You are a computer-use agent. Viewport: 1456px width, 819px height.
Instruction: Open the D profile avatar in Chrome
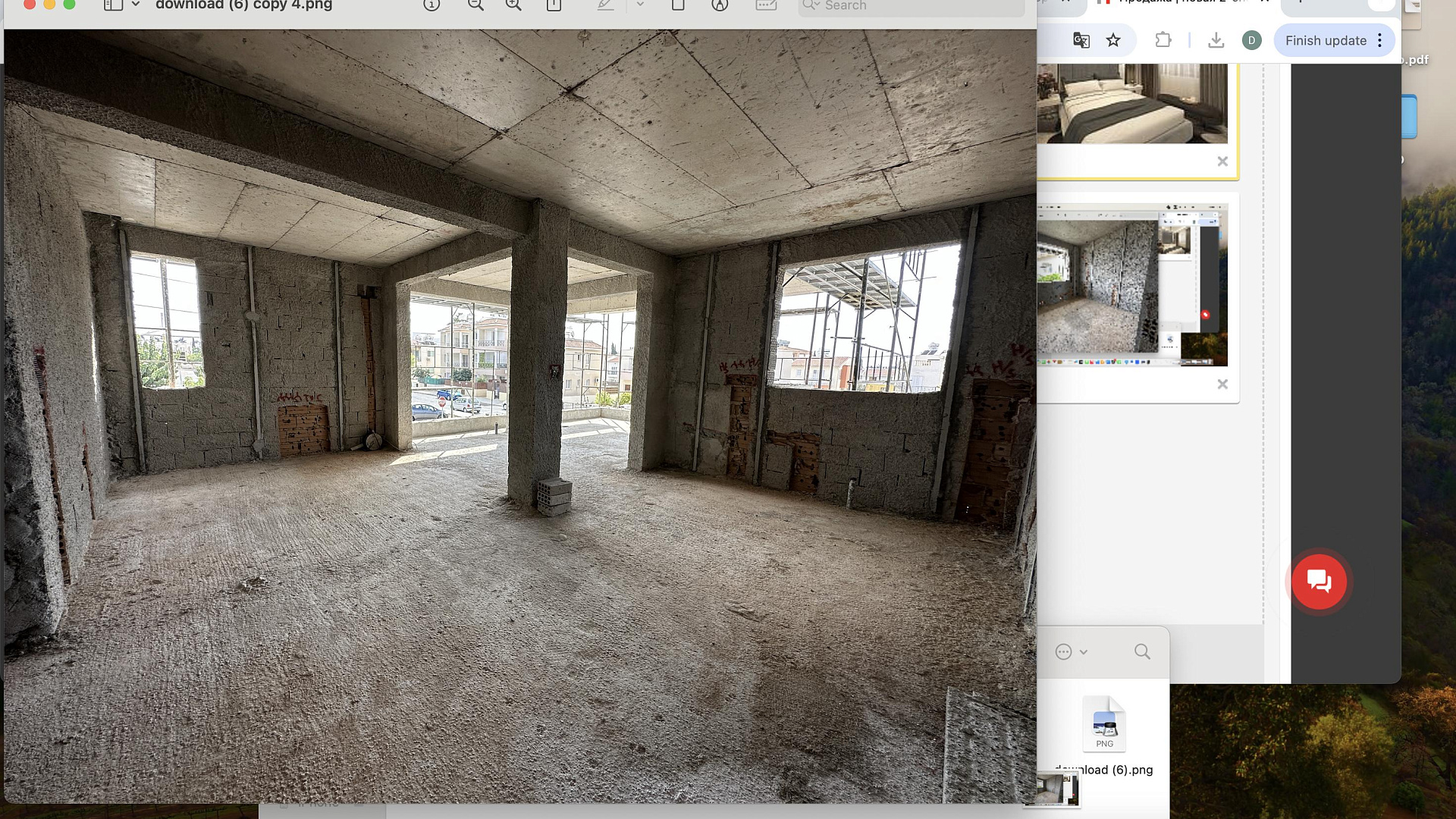[1251, 40]
